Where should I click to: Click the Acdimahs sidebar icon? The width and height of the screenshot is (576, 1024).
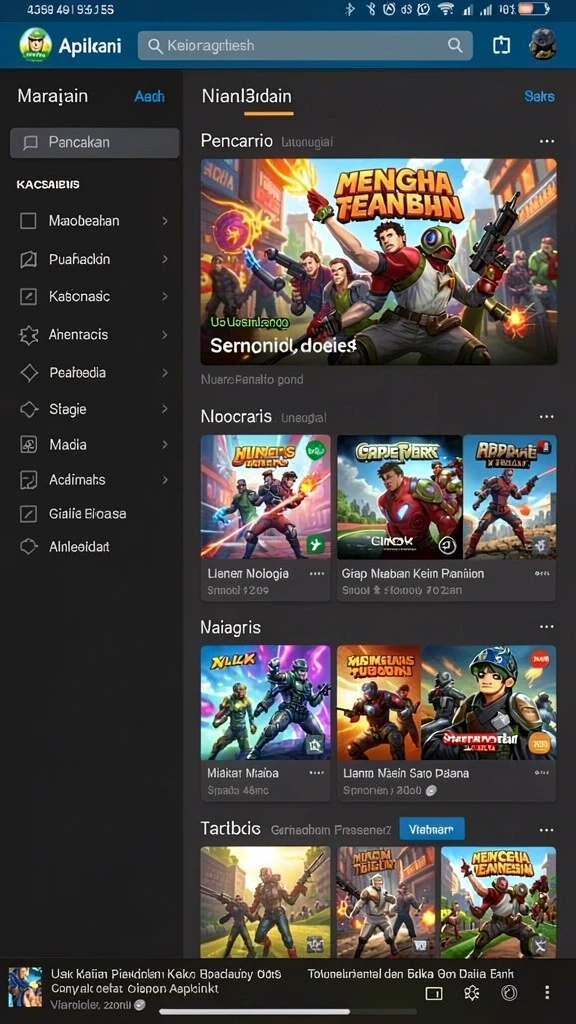[28, 480]
